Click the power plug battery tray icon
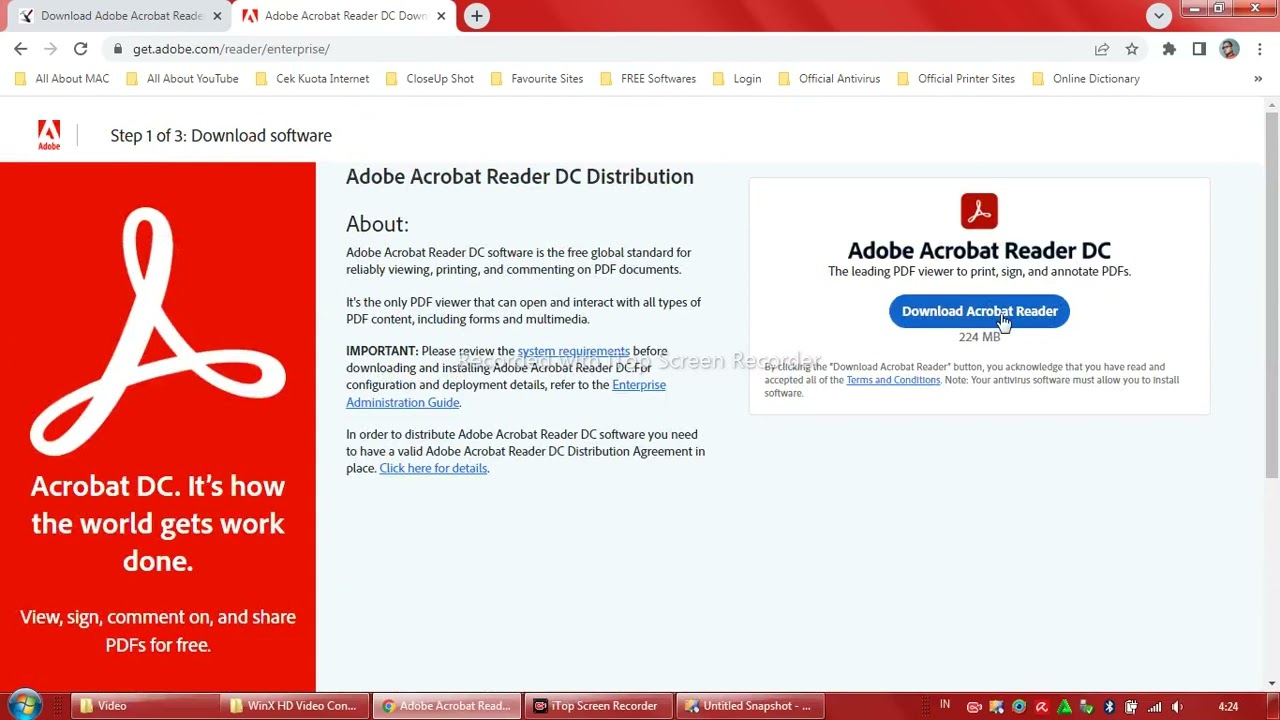Image resolution: width=1280 pixels, height=720 pixels. coord(1132,707)
